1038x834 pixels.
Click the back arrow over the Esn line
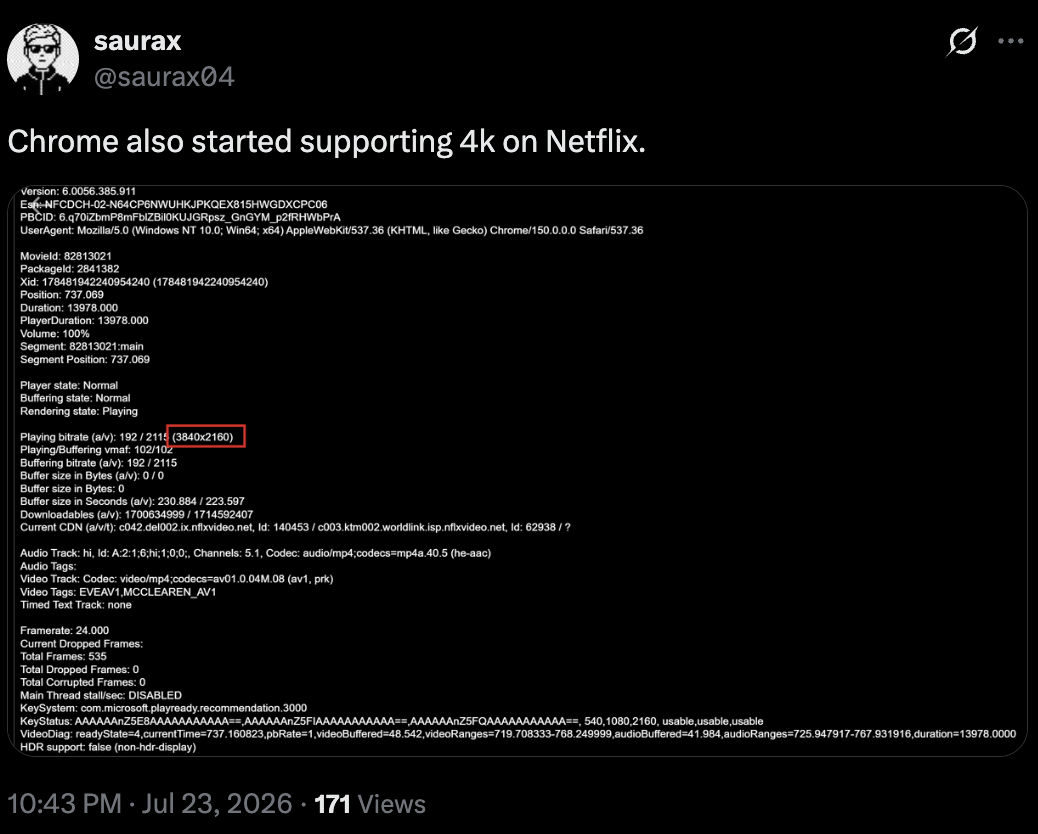[x=36, y=203]
